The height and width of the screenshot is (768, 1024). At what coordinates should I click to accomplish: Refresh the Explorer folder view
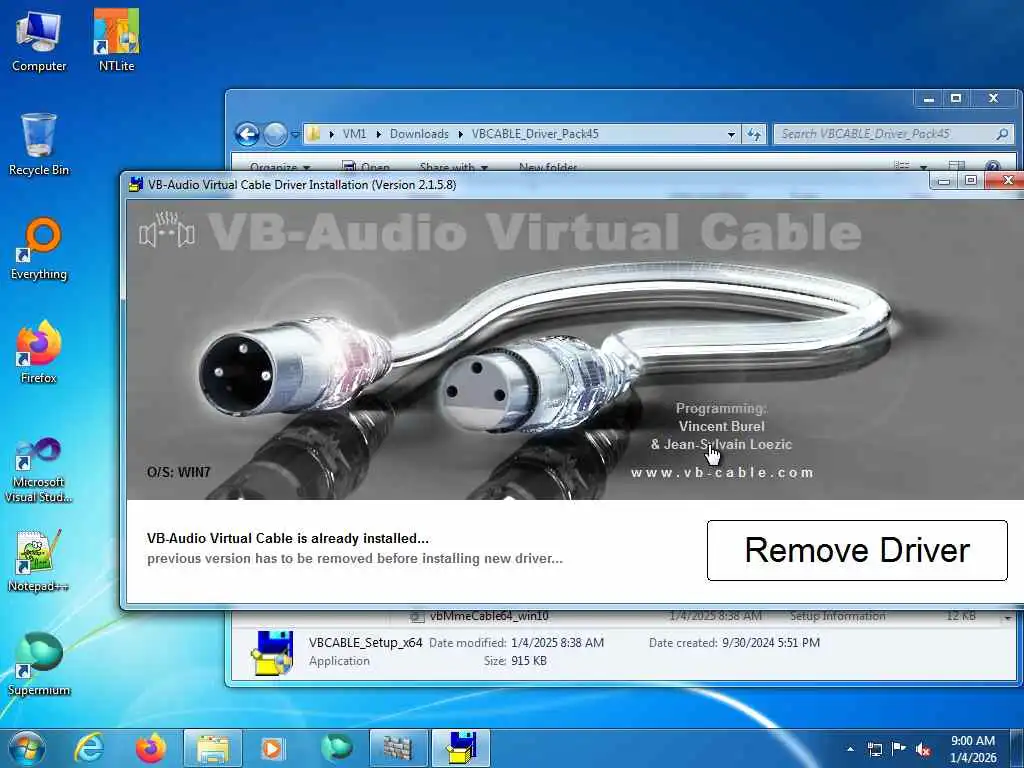pyautogui.click(x=754, y=135)
